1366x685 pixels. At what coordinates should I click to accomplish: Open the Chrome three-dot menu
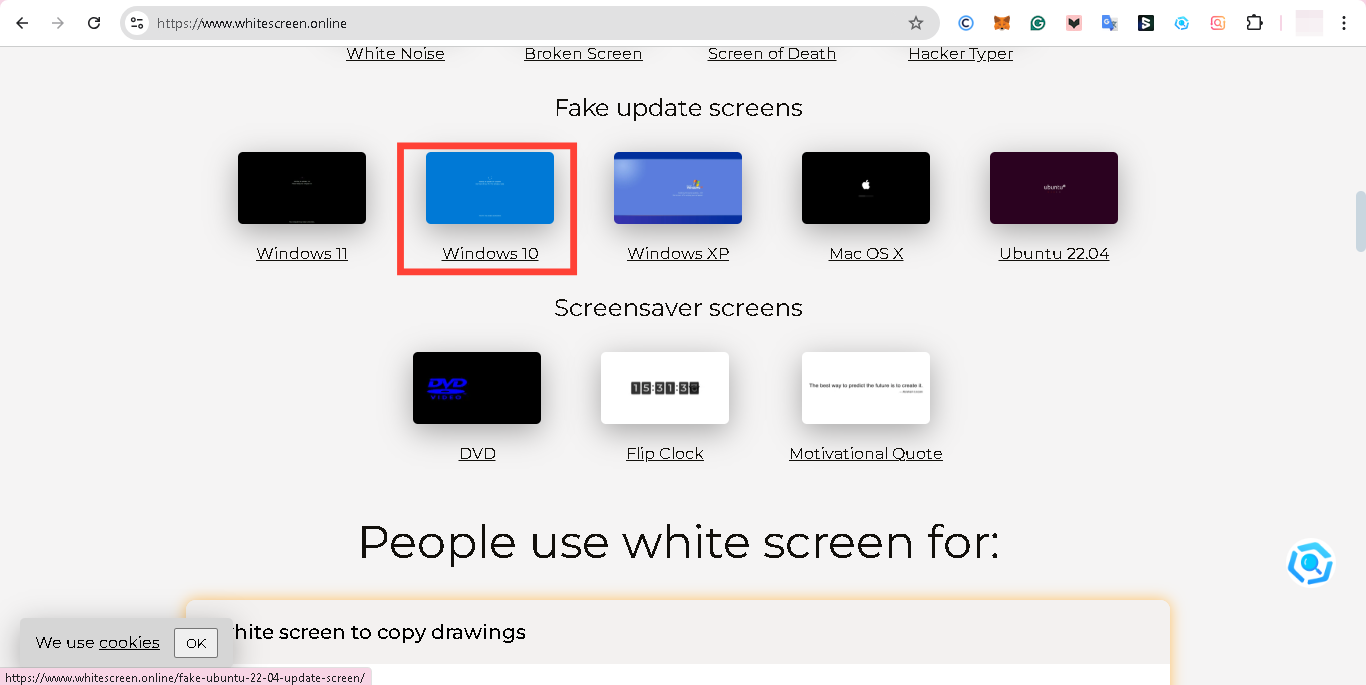pos(1344,22)
